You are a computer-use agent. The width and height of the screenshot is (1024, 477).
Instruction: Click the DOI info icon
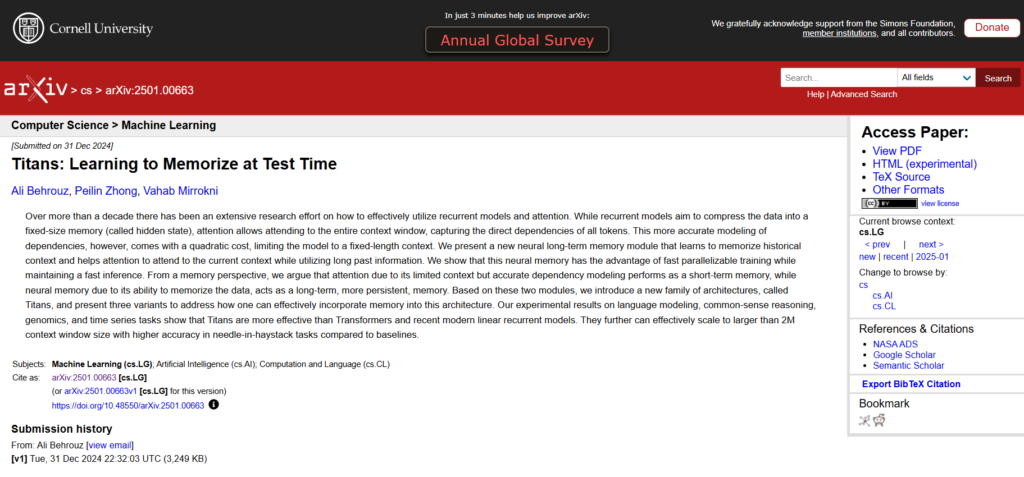[213, 405]
